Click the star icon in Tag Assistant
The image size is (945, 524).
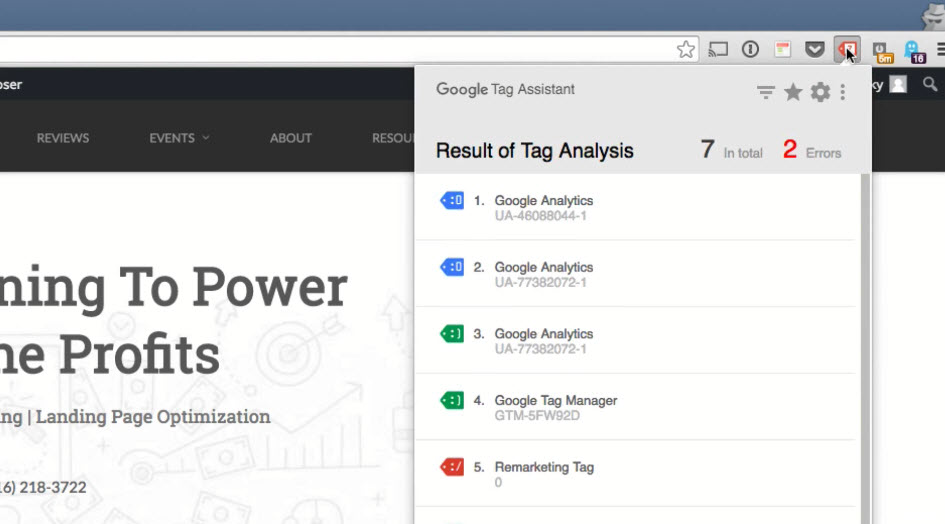[x=793, y=92]
